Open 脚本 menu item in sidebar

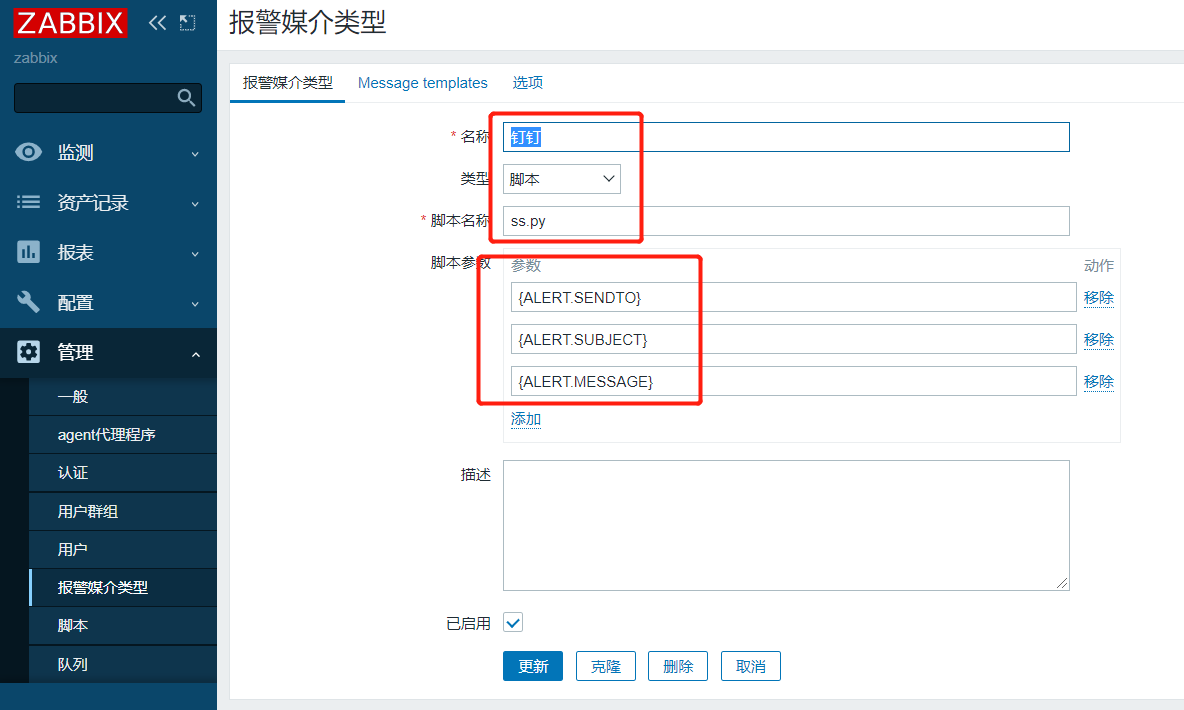122,625
